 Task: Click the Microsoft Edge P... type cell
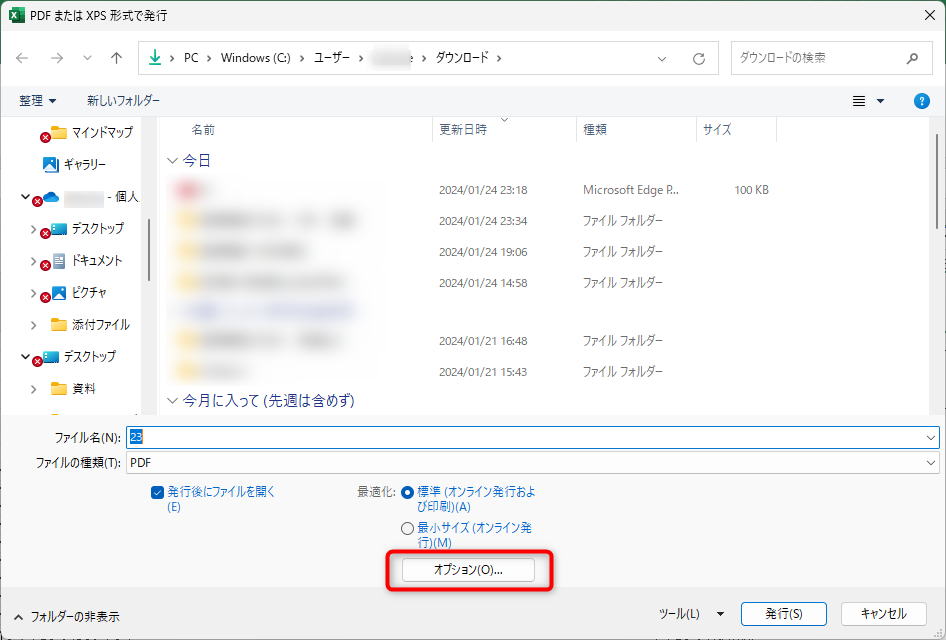click(x=630, y=190)
